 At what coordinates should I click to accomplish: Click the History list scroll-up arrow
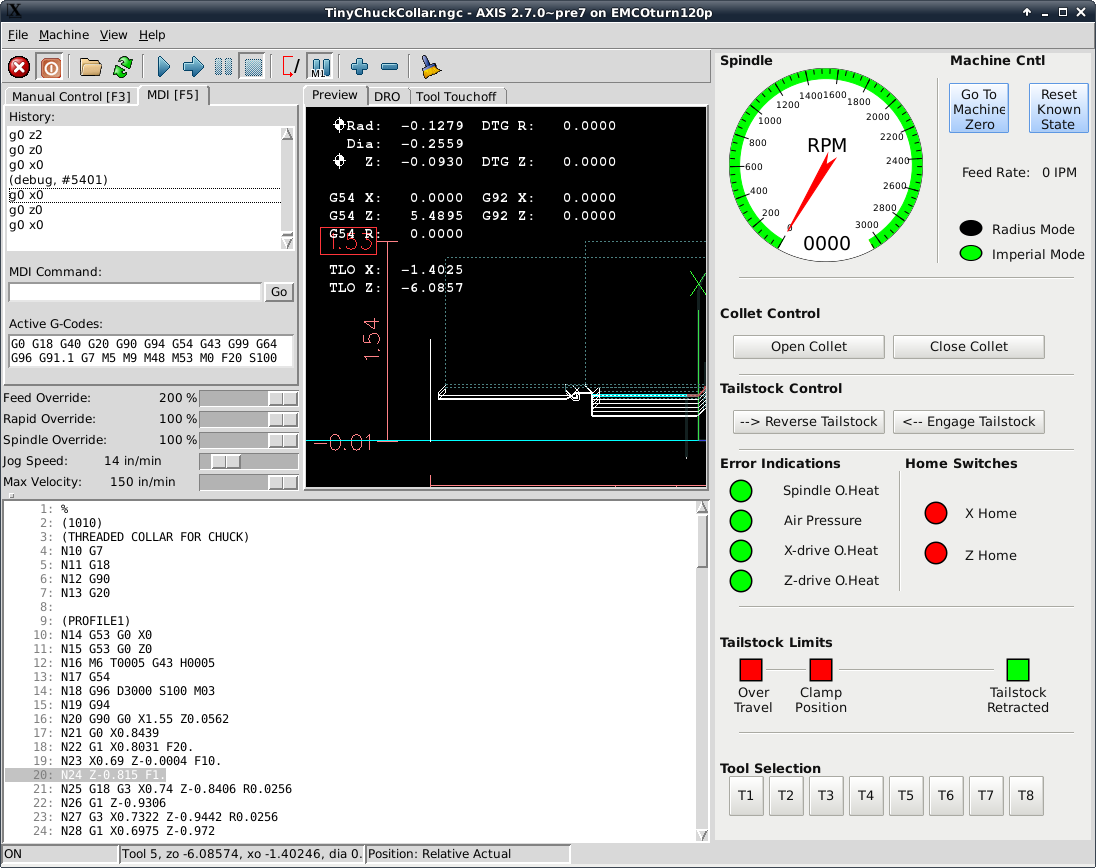(x=287, y=133)
